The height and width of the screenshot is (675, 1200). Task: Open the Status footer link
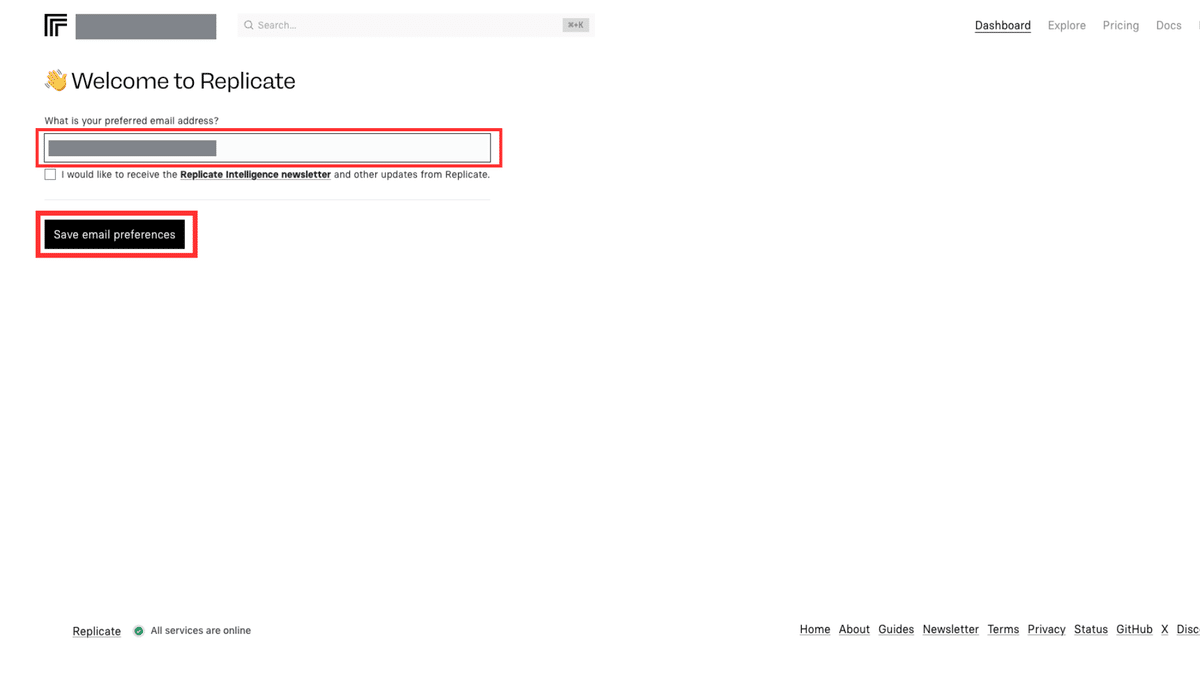pyautogui.click(x=1091, y=629)
